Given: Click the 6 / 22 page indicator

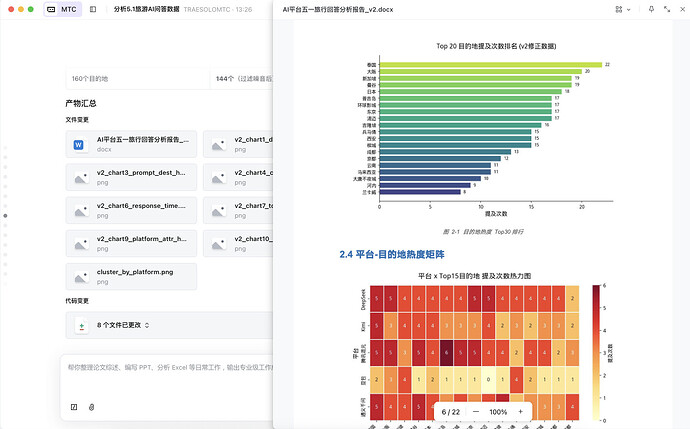Looking at the screenshot, I should tap(452, 412).
